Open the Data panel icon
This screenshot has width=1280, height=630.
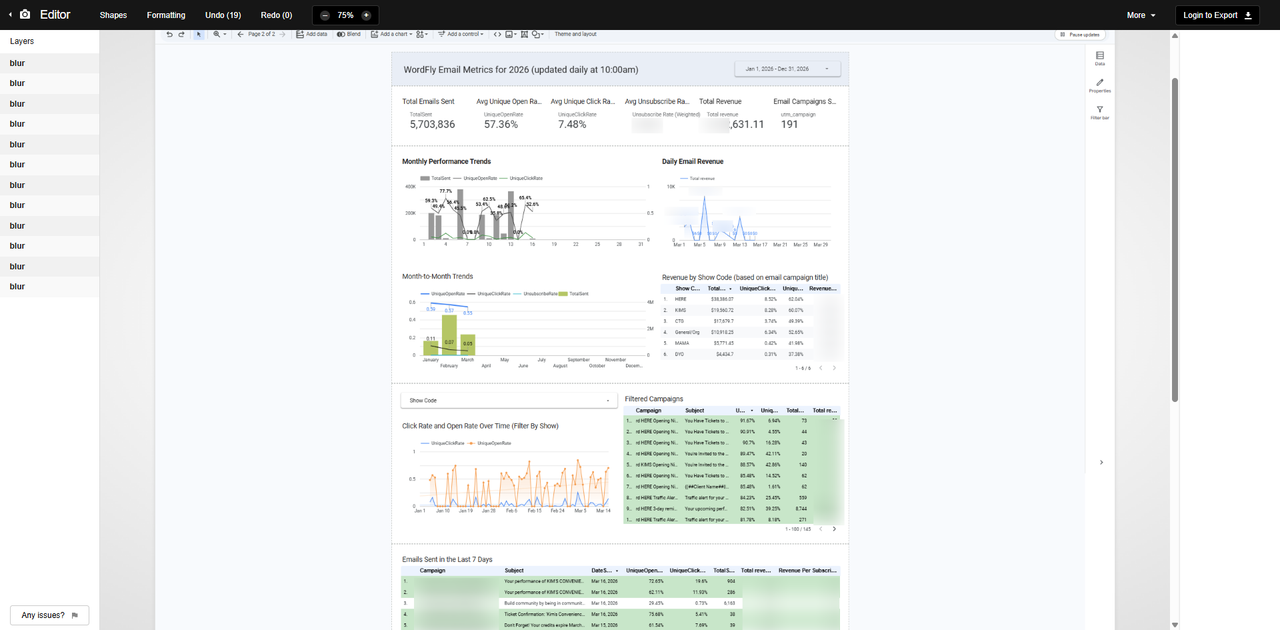click(x=1100, y=58)
